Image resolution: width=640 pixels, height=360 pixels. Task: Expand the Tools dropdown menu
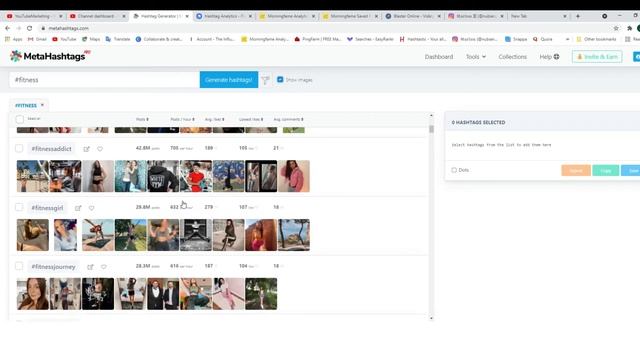[476, 57]
